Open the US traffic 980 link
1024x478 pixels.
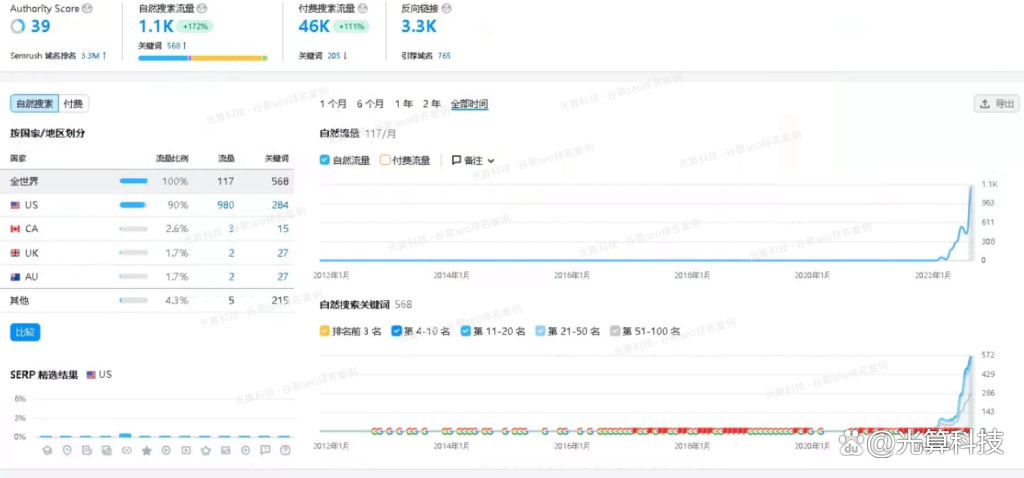coord(226,205)
